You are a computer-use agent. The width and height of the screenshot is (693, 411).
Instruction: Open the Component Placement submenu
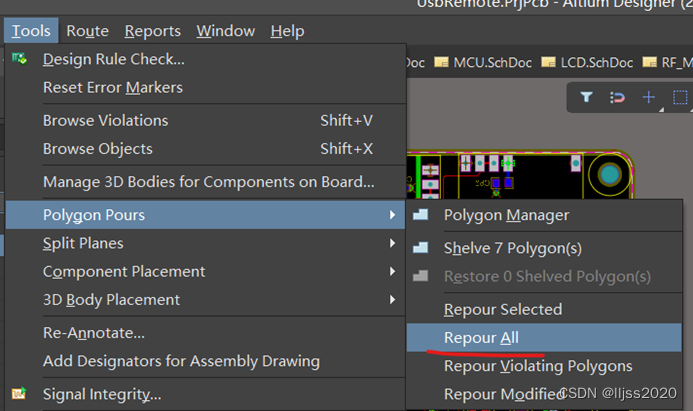206,271
